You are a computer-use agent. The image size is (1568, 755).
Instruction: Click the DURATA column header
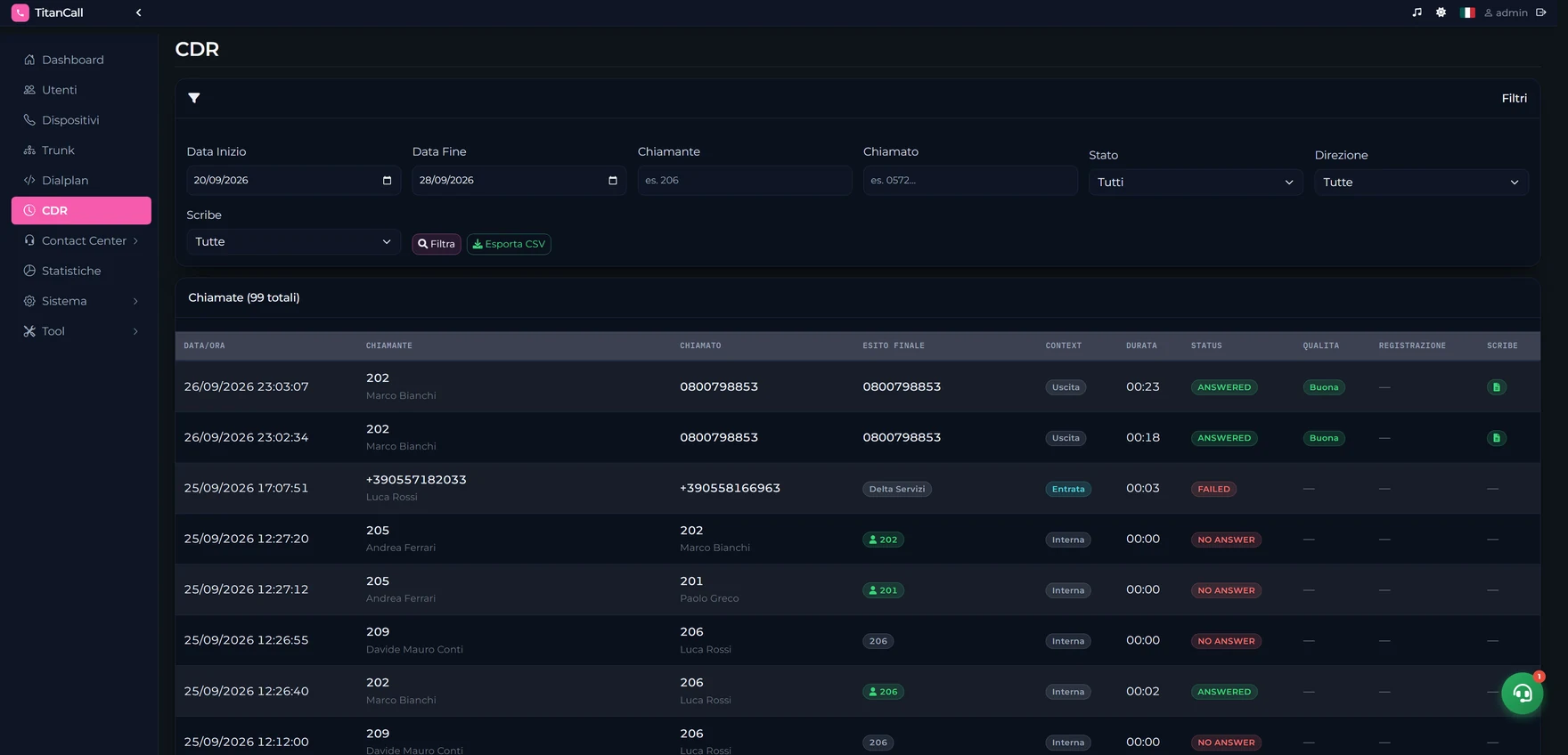(x=1141, y=345)
